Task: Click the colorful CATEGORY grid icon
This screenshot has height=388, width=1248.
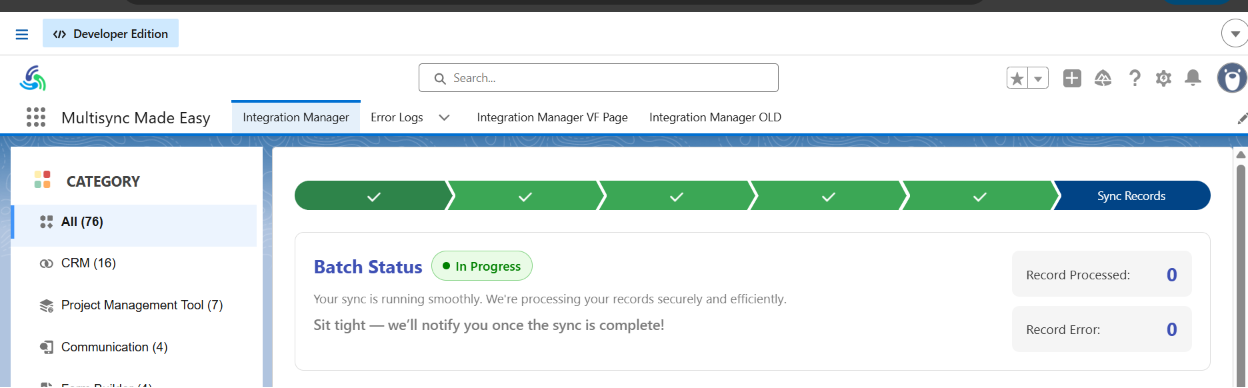Action: [42, 180]
